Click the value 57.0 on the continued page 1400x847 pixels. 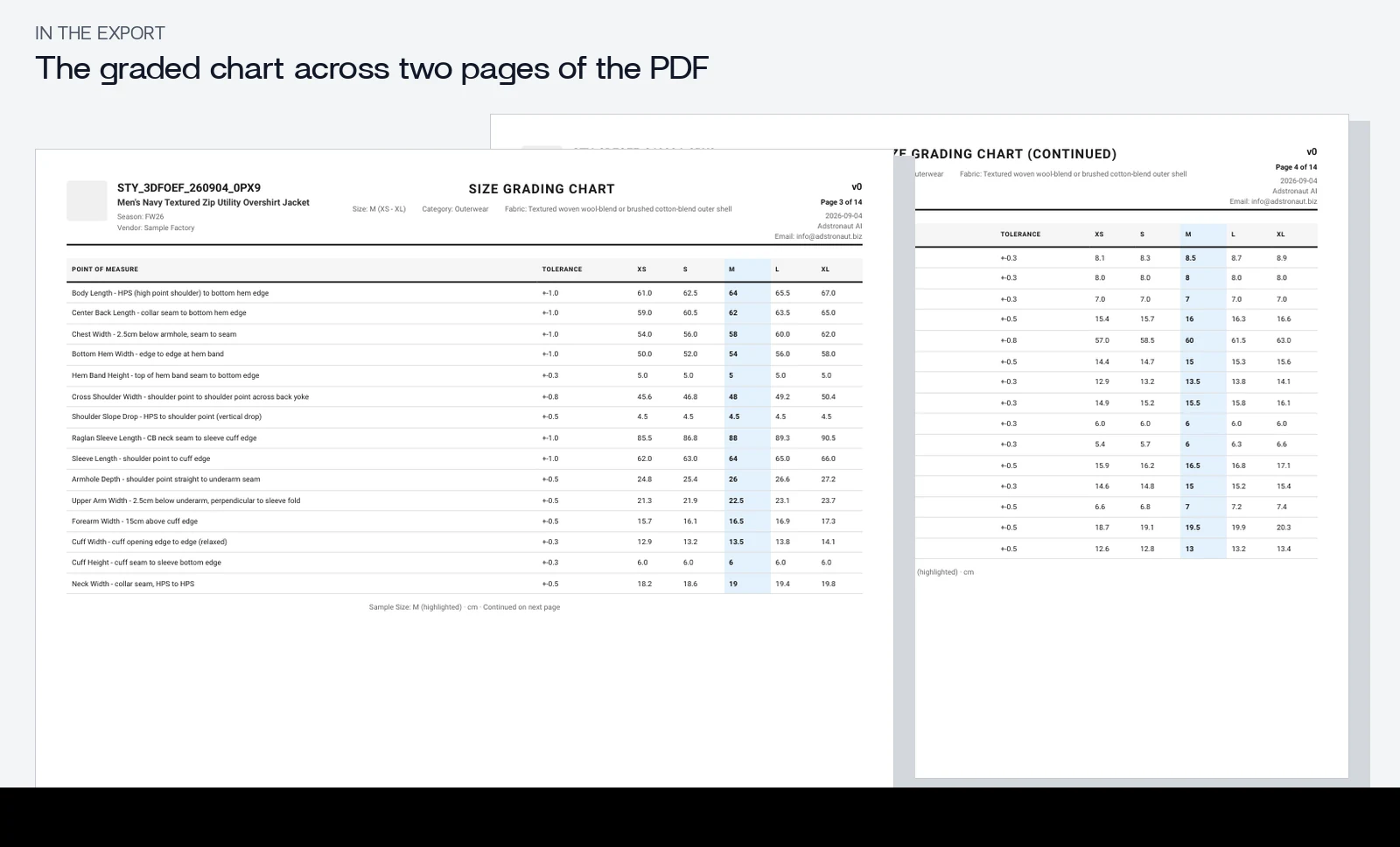pos(1102,340)
